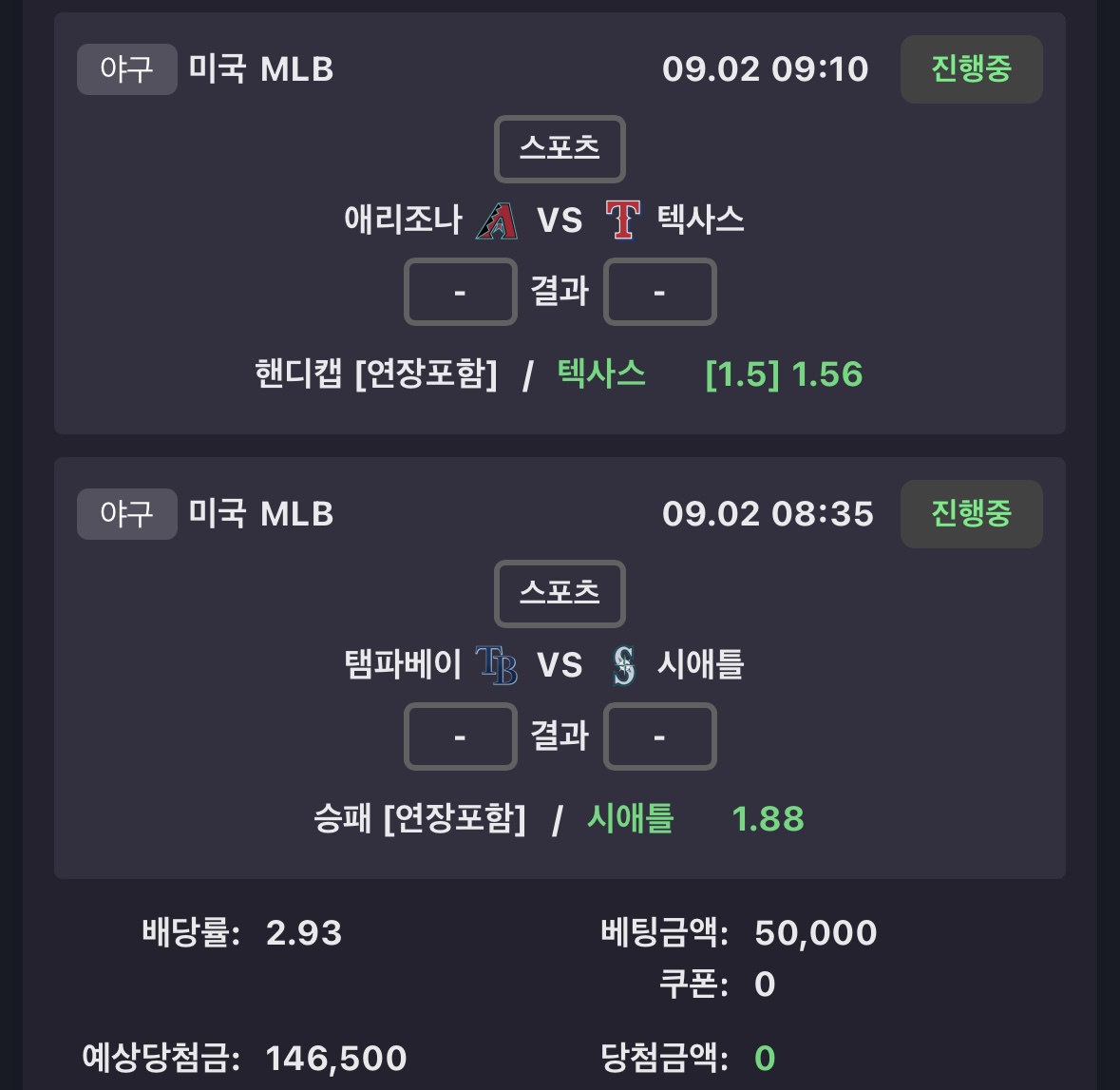Tap the 진행중 status badge for 08:35 game
Screen dimensions: 1120x1090
(972, 514)
